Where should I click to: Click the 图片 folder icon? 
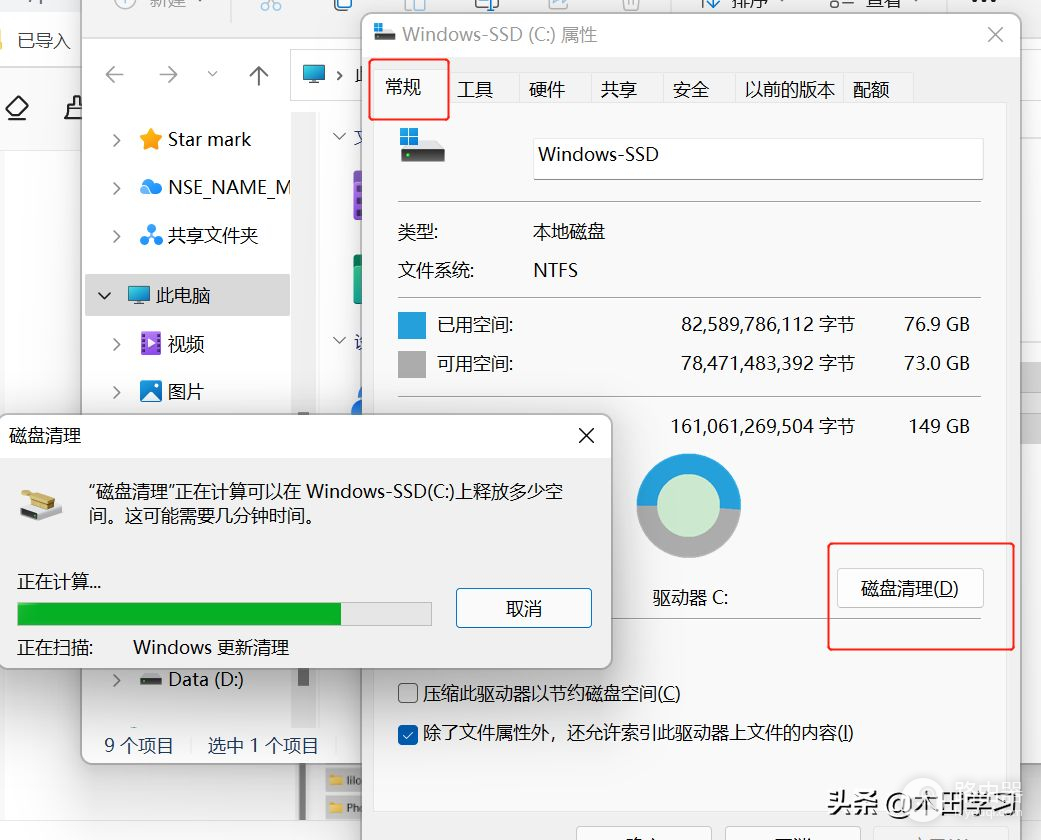click(151, 391)
